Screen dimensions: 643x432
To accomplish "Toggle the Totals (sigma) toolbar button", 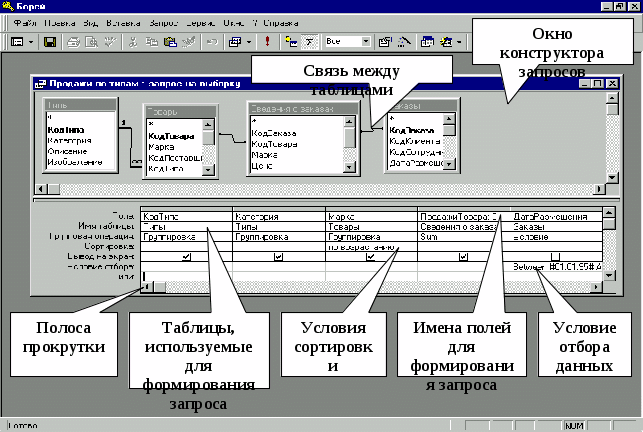I will (310, 42).
